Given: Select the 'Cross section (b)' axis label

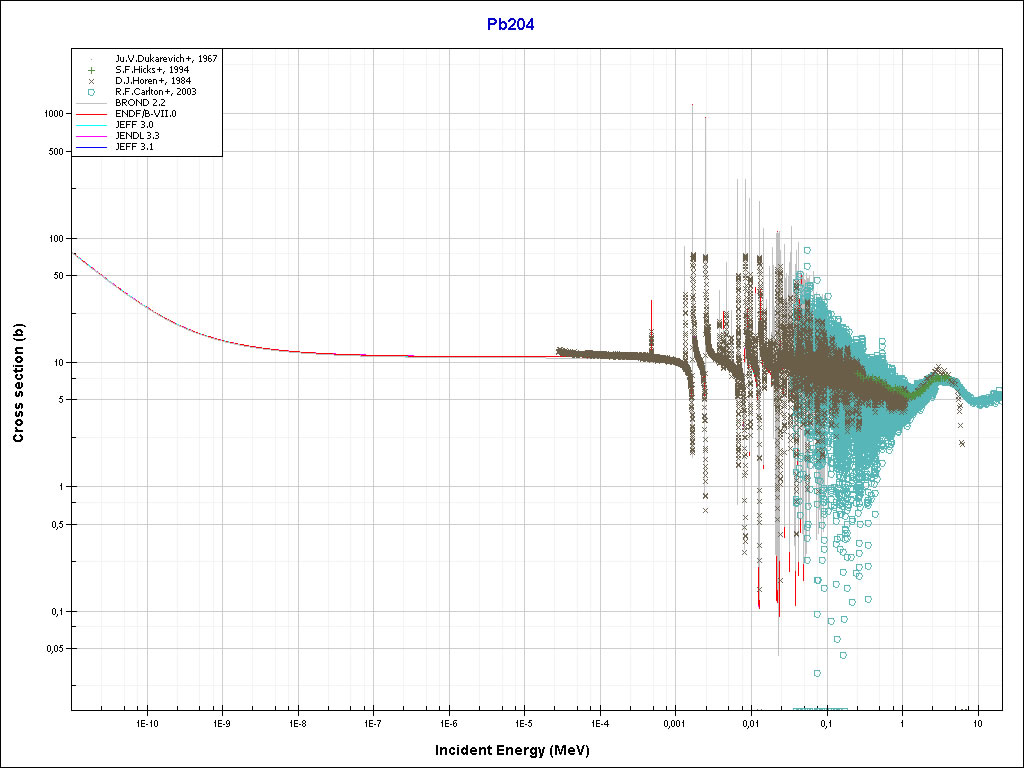Looking at the screenshot, I should (18, 383).
